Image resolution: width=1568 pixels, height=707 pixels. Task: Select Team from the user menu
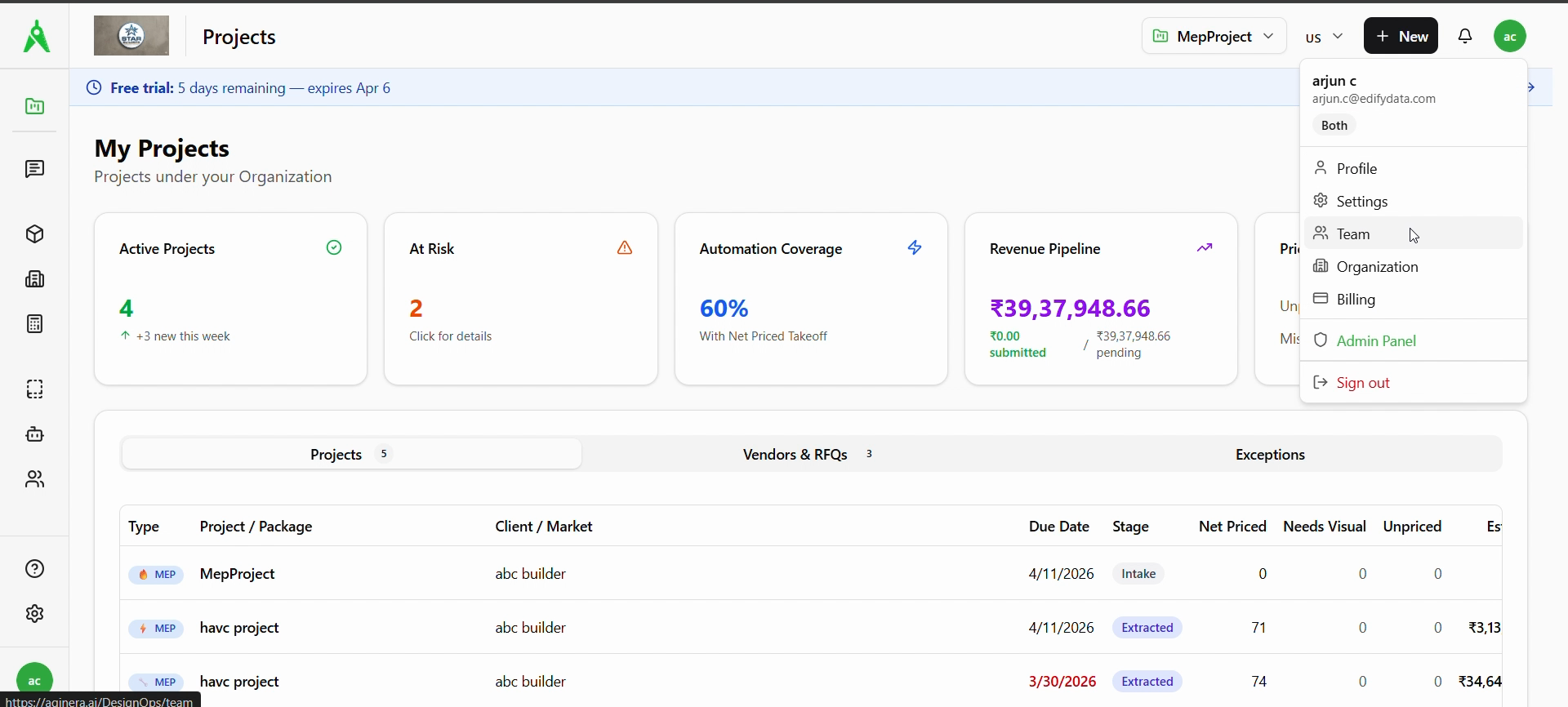pos(1353,234)
